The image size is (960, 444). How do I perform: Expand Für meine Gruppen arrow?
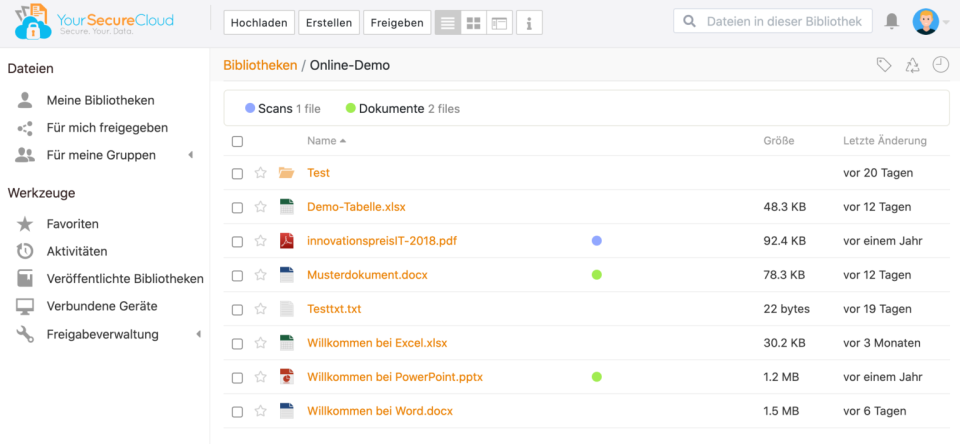(x=190, y=155)
